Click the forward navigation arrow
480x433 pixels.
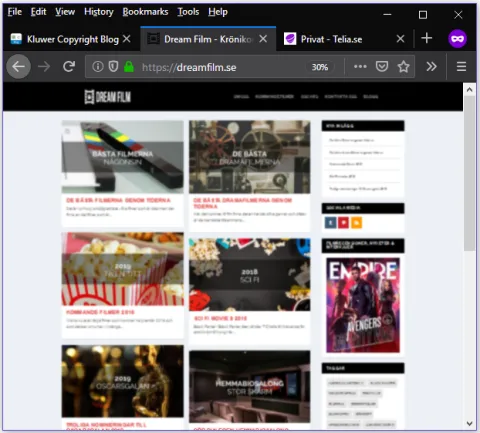[44, 67]
